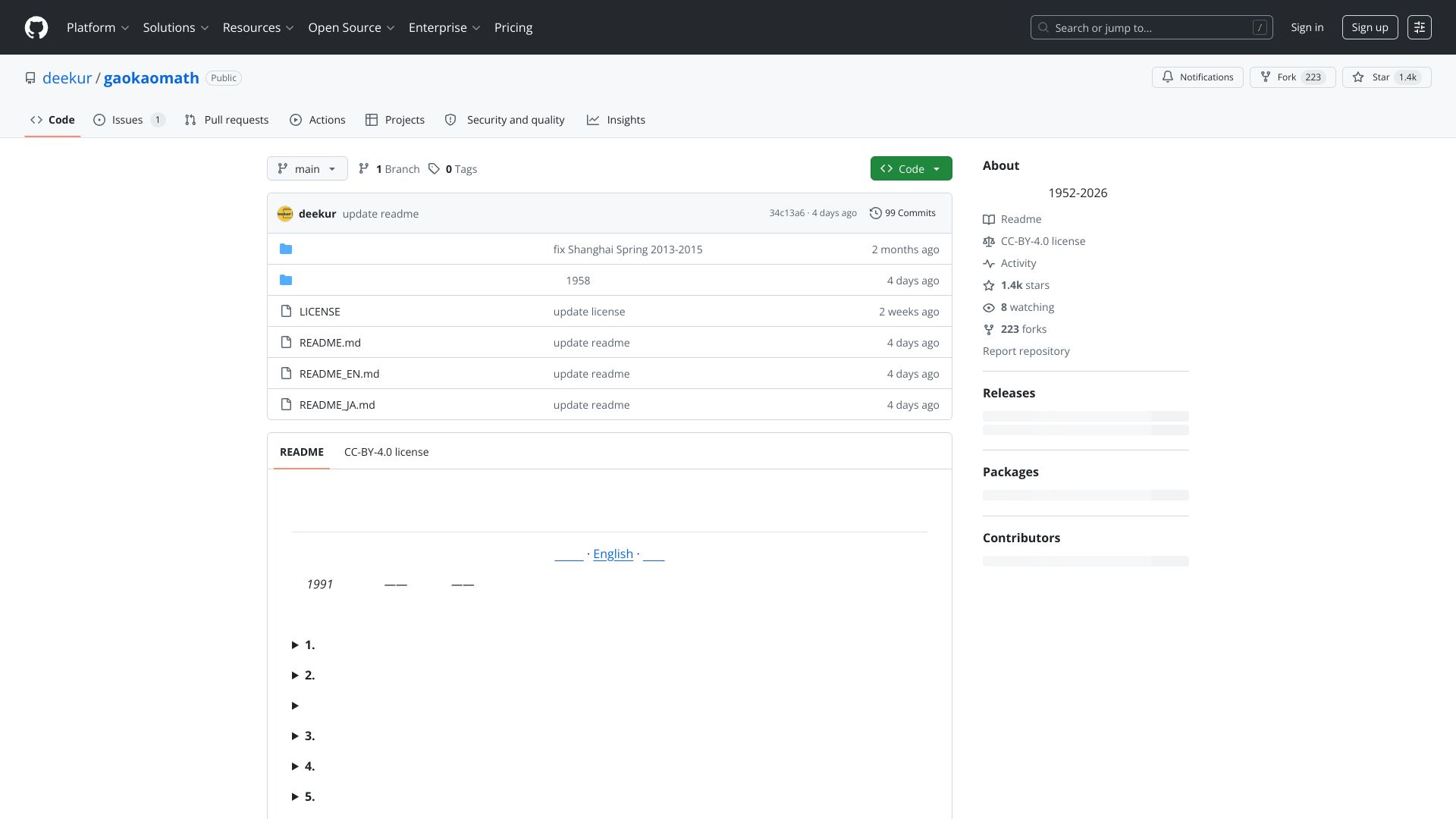Open the Resources dropdown menu
This screenshot has height=819, width=1456.
[x=258, y=27]
